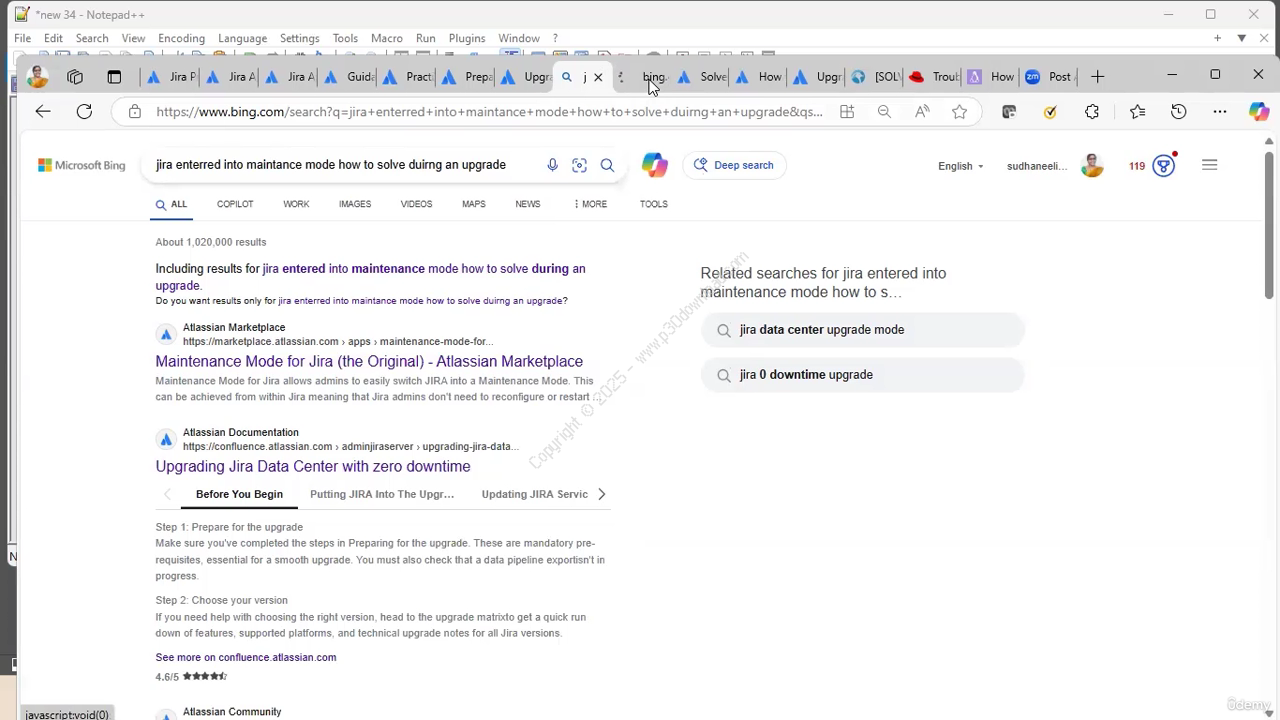Follow See more on confluence.atlassian.com link
1280x720 pixels.
246,657
